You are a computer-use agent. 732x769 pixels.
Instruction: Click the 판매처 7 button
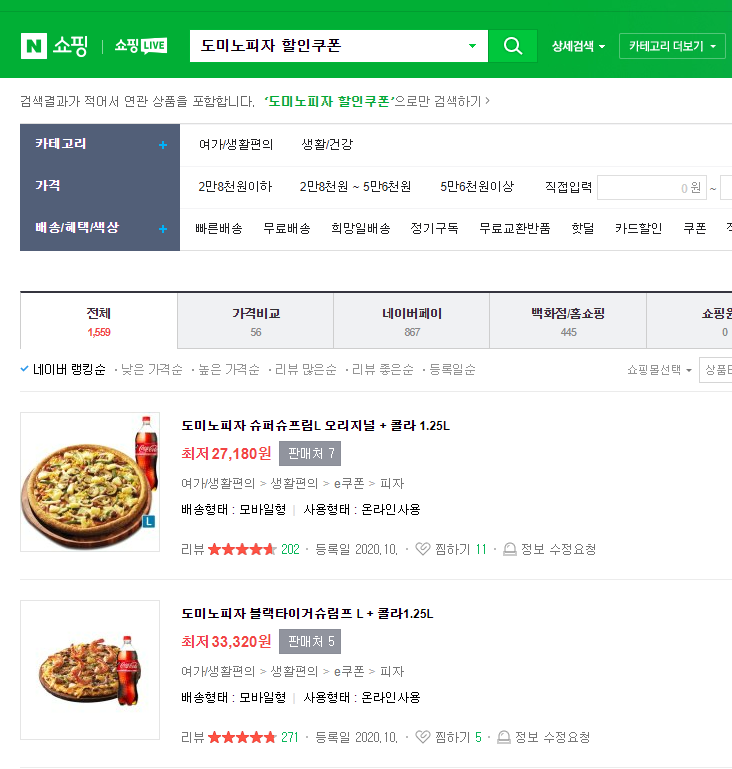coord(310,453)
